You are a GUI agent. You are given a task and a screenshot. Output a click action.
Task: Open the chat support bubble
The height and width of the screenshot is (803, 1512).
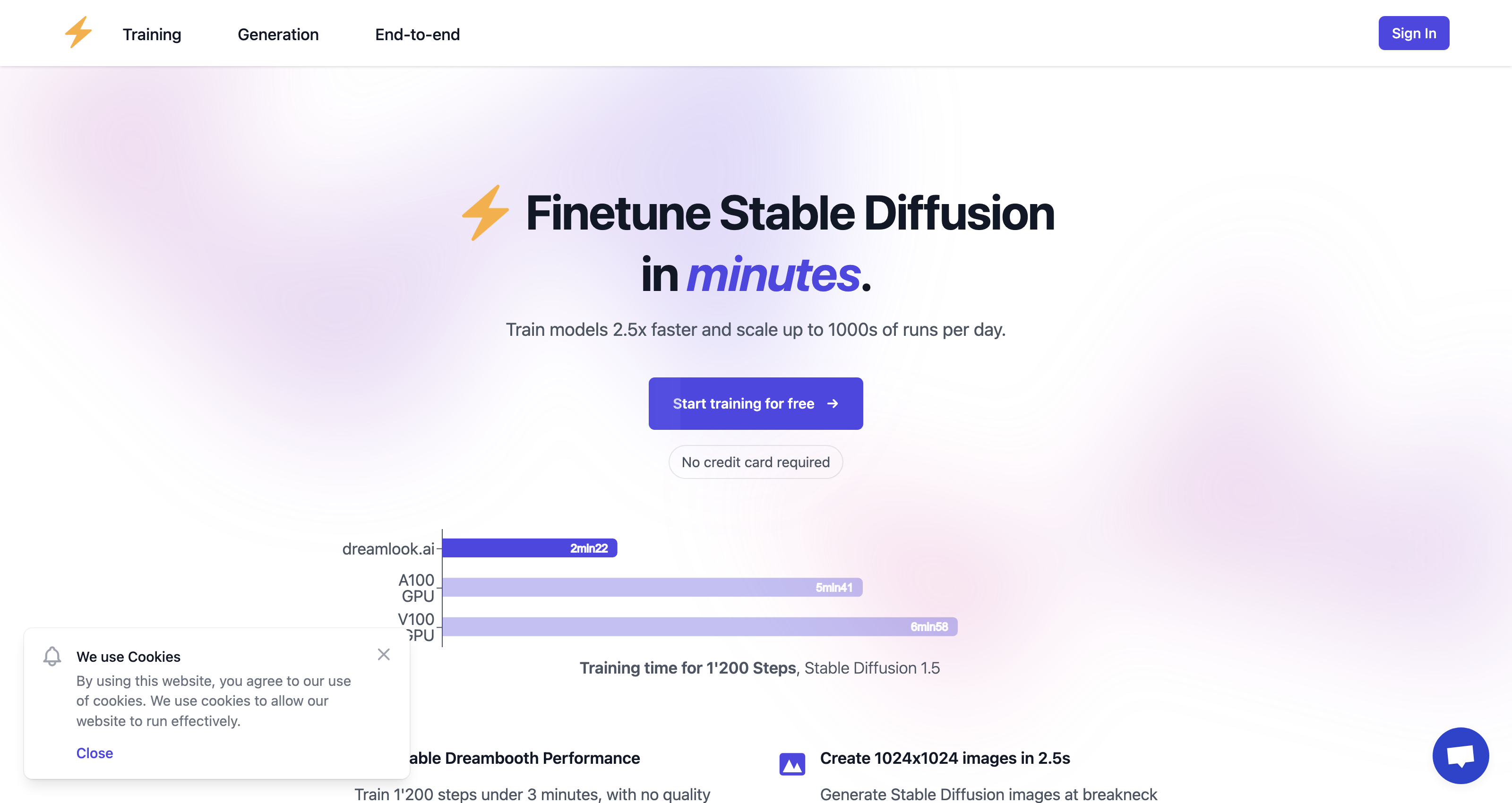click(x=1460, y=755)
